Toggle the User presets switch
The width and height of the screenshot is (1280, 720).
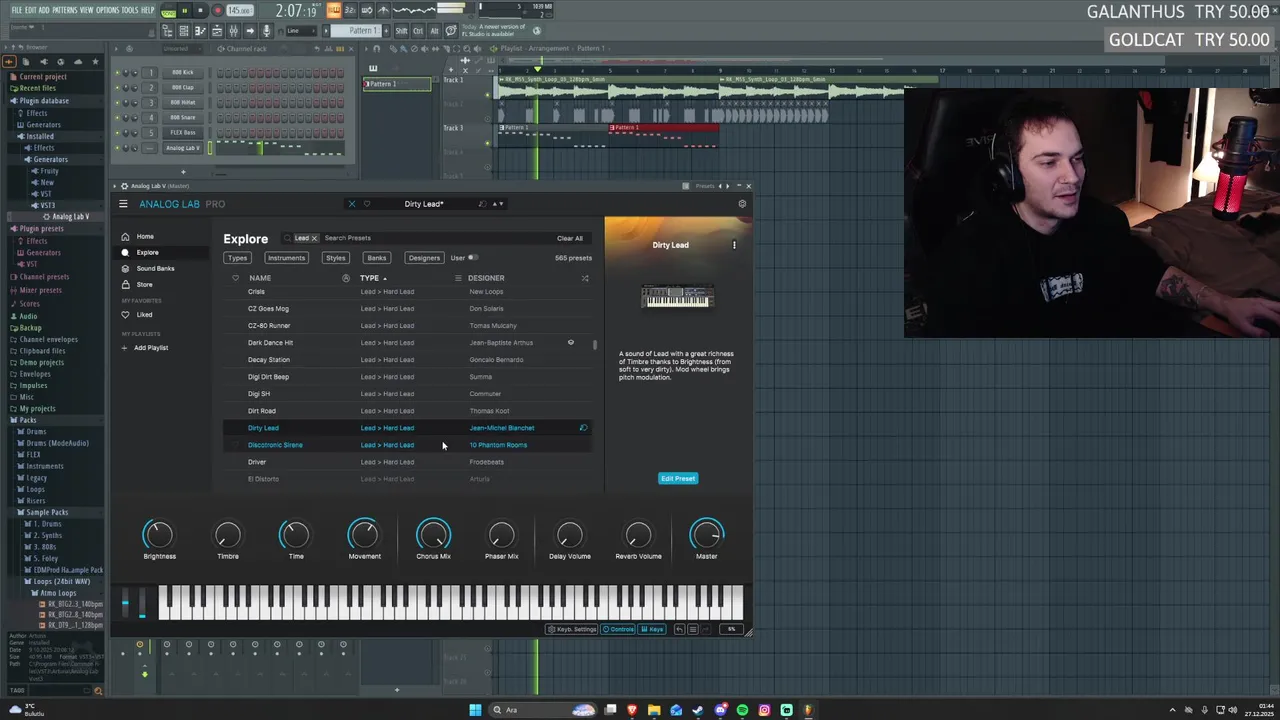coord(472,258)
